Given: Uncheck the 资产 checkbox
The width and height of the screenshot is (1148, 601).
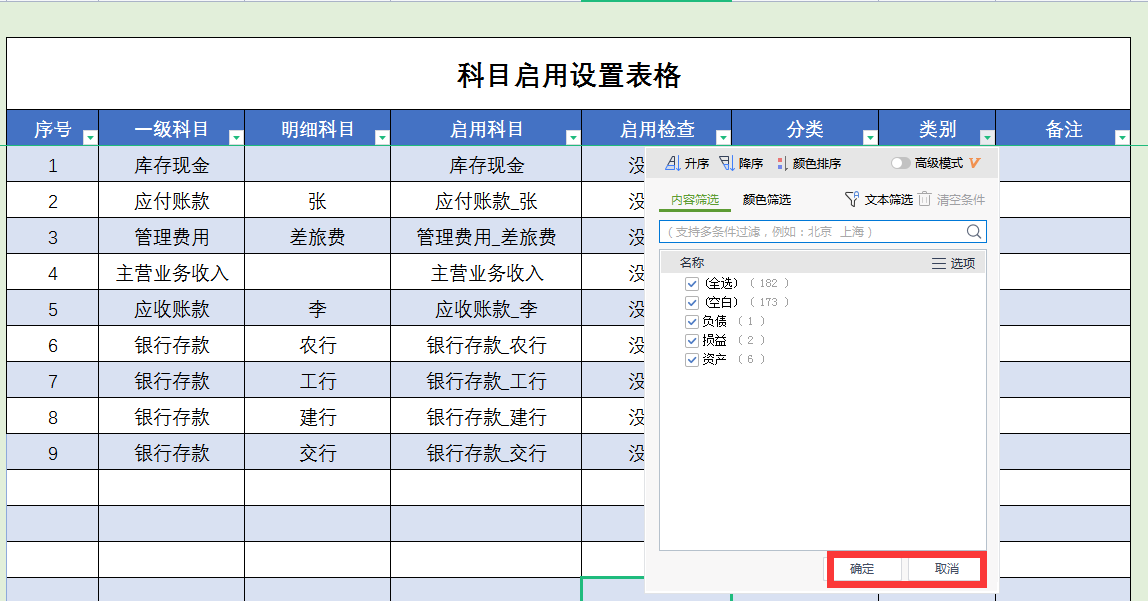Looking at the screenshot, I should (692, 359).
